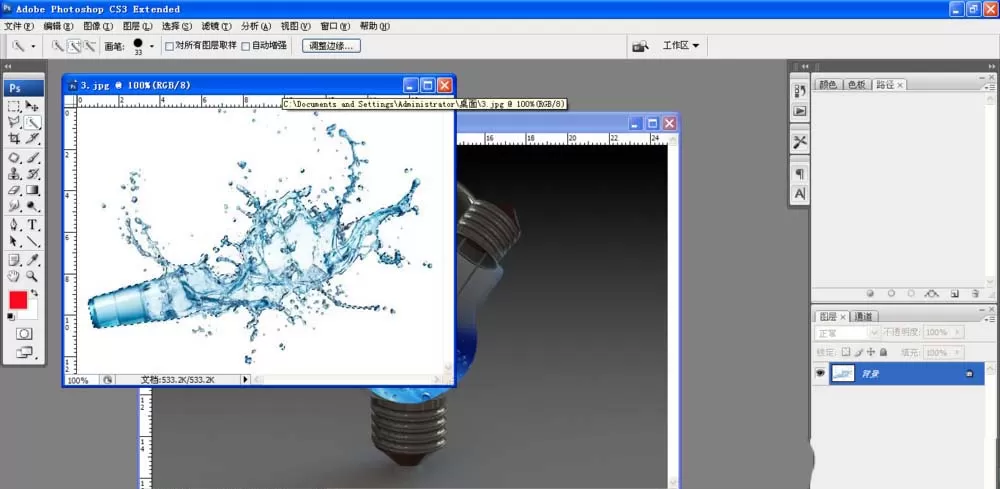Select the Brush tool
This screenshot has height=489, width=1000.
click(x=33, y=157)
